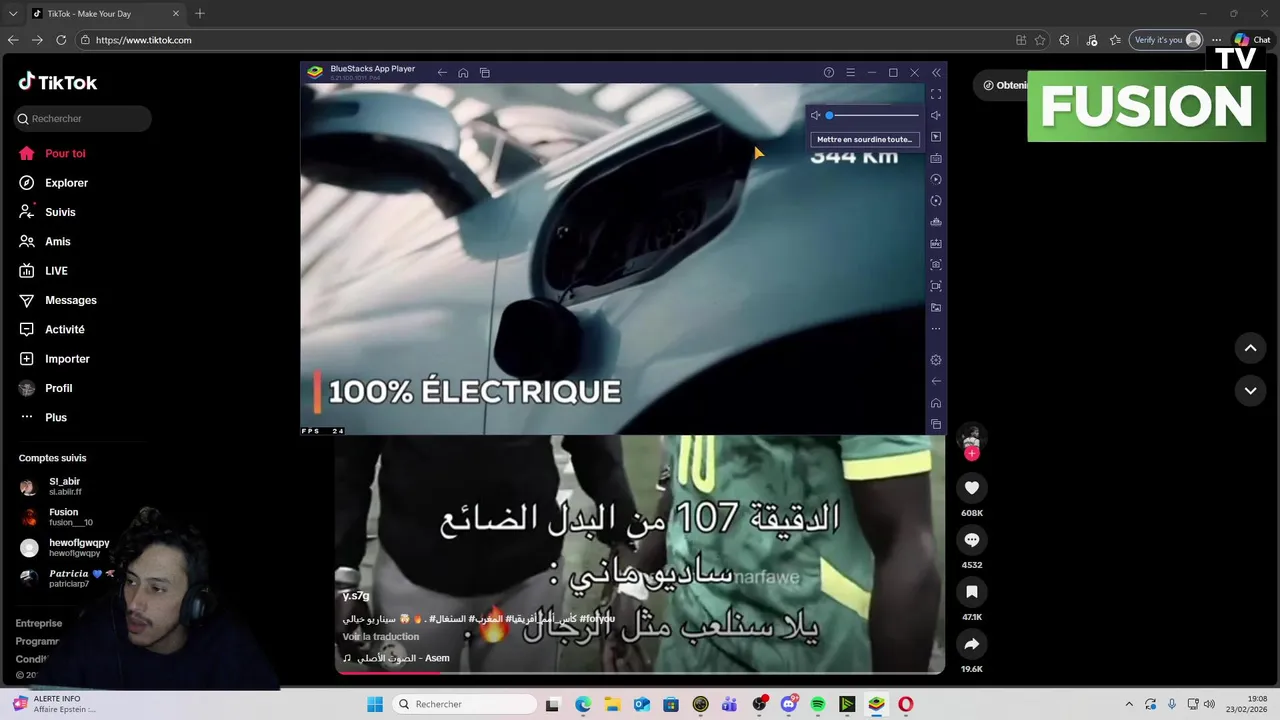The width and height of the screenshot is (1280, 720).
Task: Open Discord from taskbar
Action: 789,704
